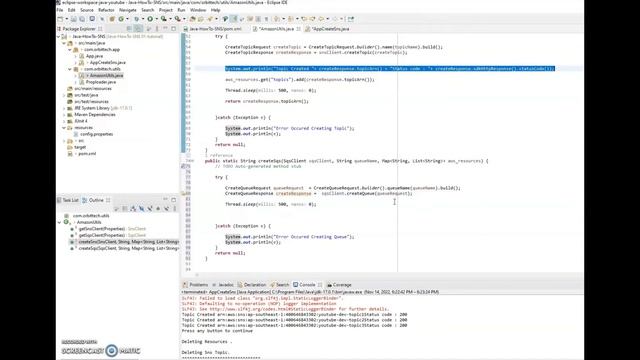
Task: Collapse the src/main/java folder
Action: click(x=64, y=43)
